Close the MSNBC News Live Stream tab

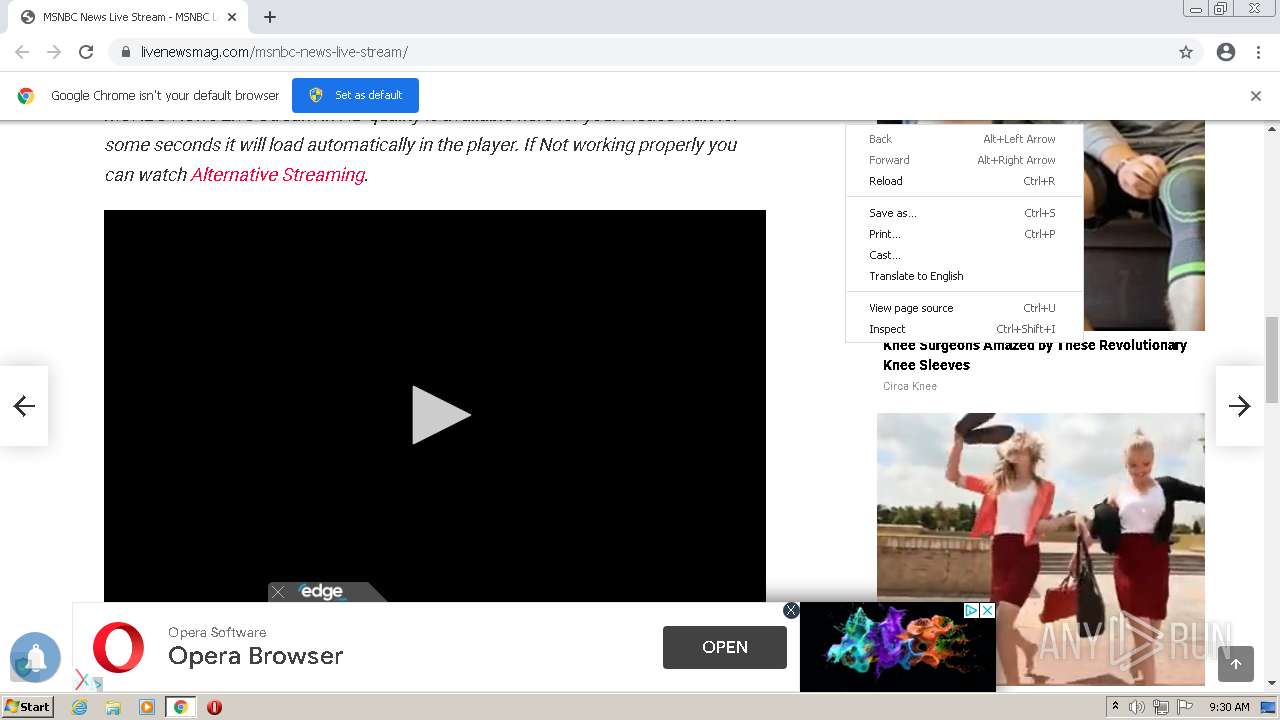[232, 17]
